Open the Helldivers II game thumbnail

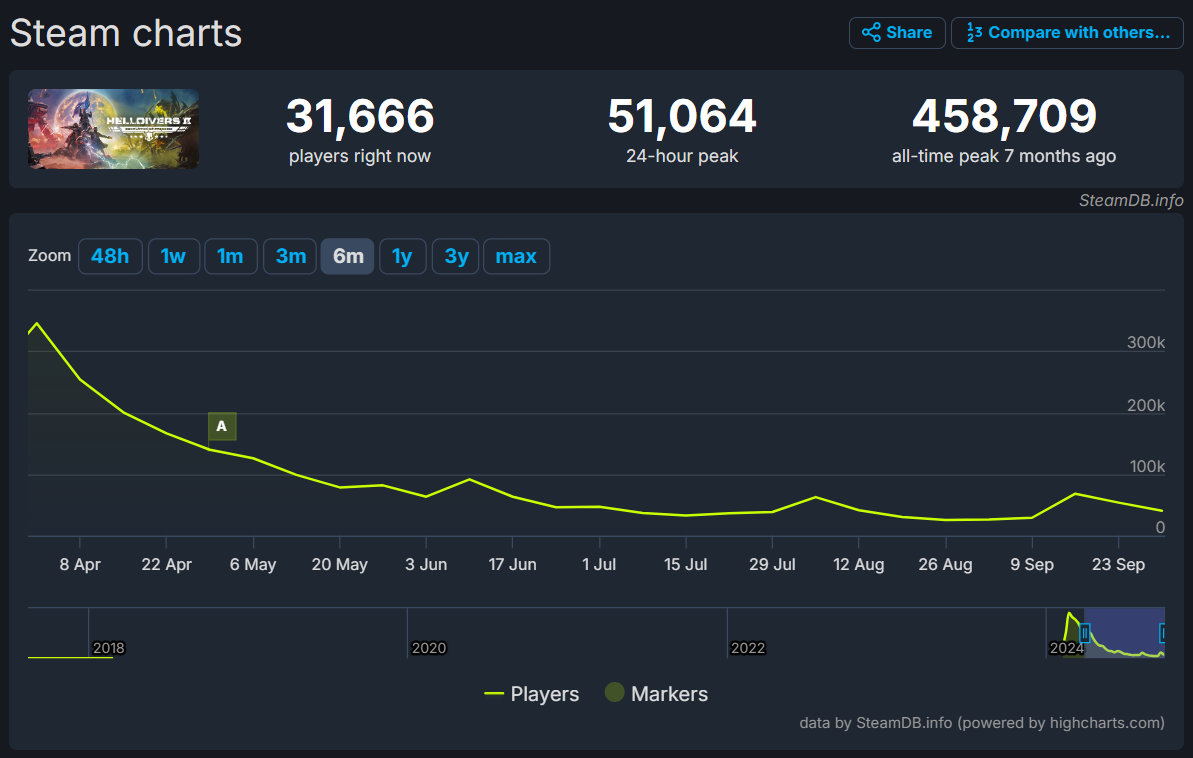(113, 129)
